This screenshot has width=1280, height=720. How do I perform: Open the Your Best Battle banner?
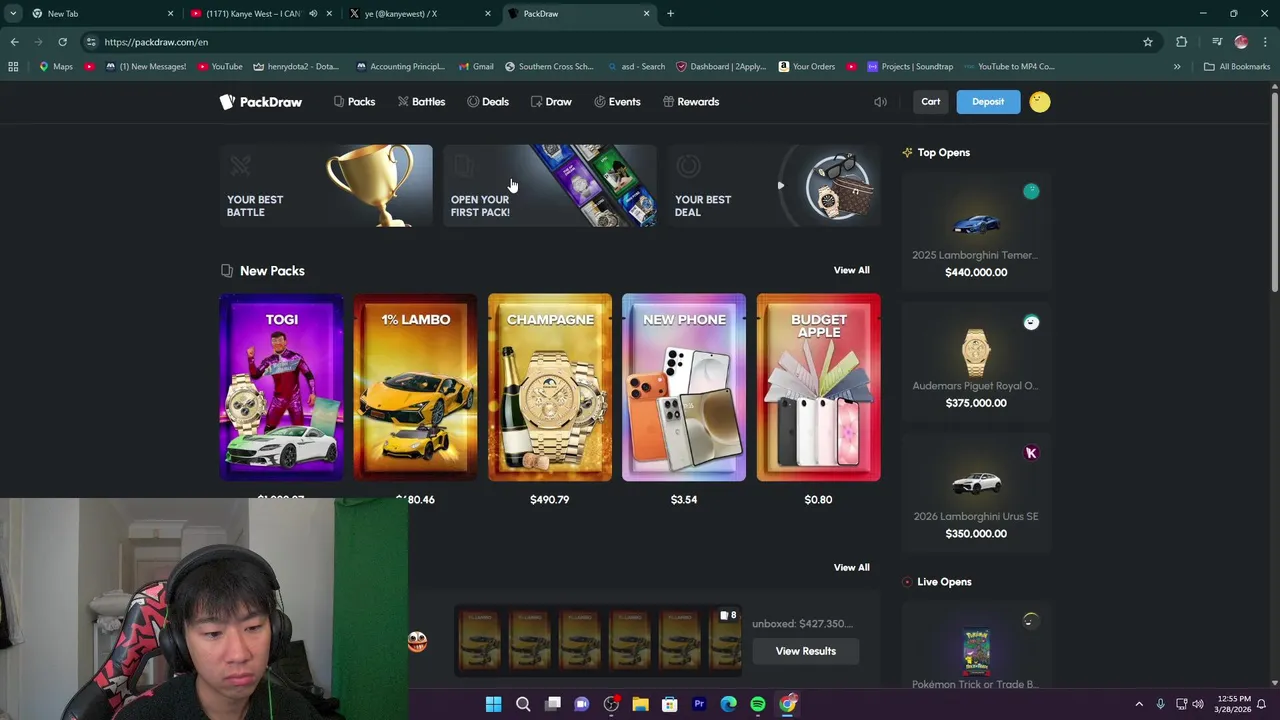pyautogui.click(x=326, y=186)
